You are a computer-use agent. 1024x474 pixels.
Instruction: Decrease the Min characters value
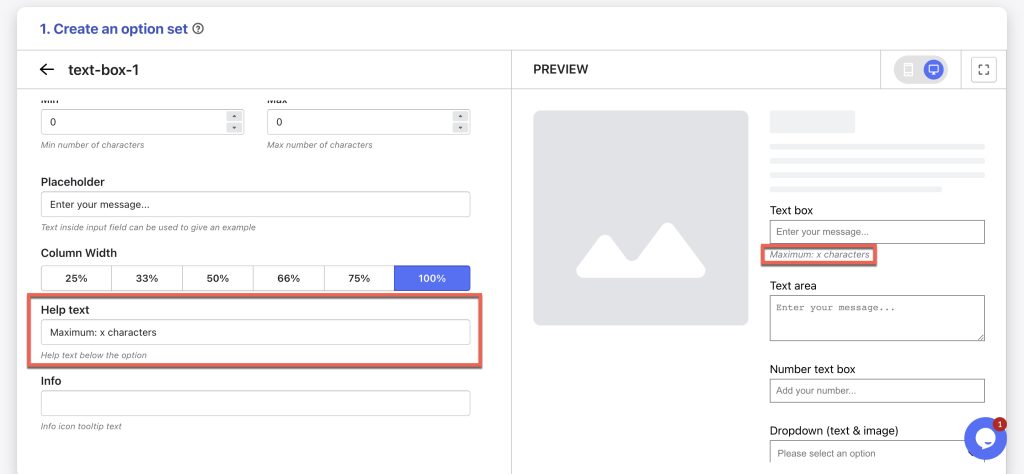pos(234,127)
